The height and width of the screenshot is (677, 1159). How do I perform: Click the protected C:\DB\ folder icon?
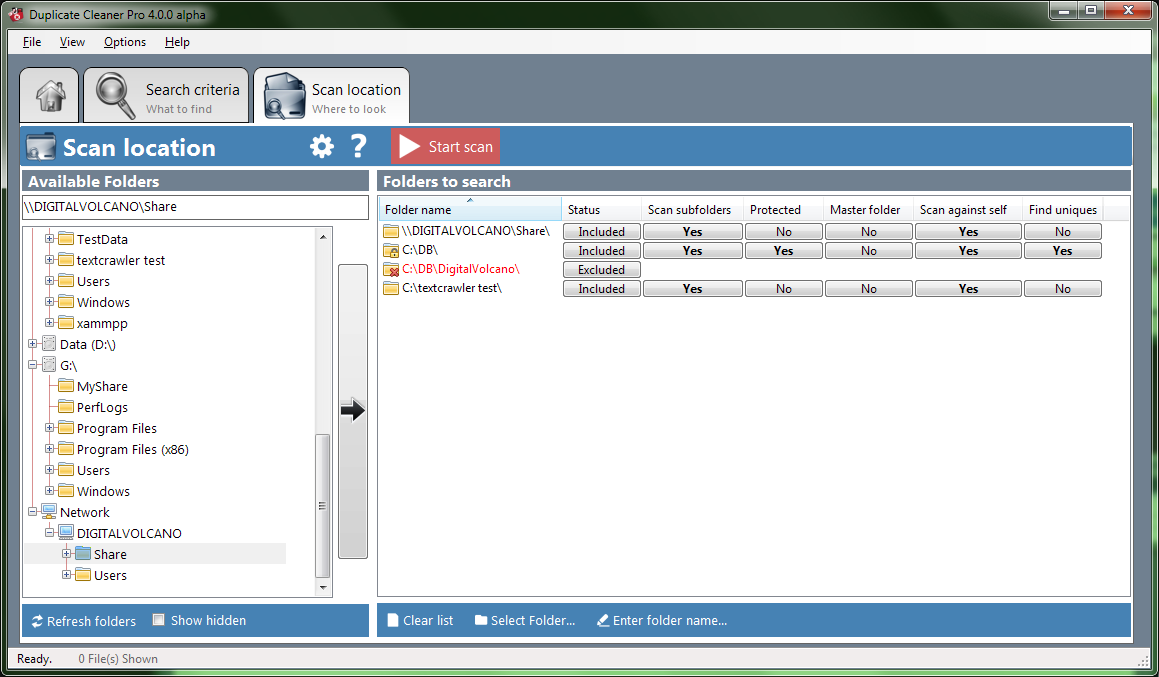coord(391,251)
